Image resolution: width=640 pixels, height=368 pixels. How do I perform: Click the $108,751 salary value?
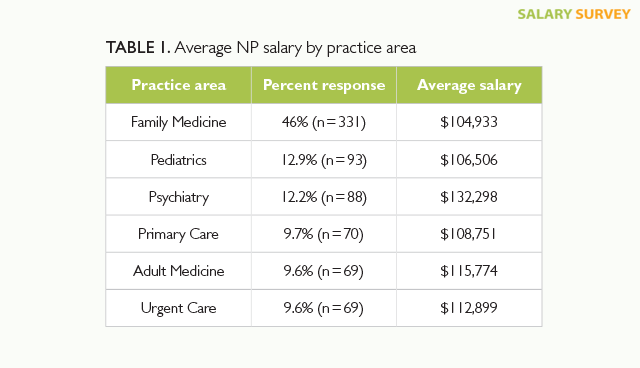click(469, 234)
